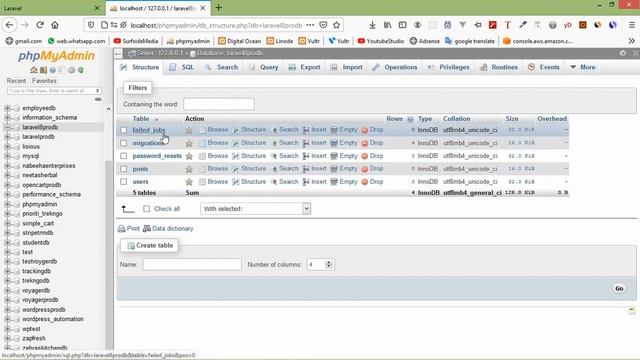The height and width of the screenshot is (360, 640).
Task: Click the favorite star for posts table
Action: pyautogui.click(x=189, y=169)
